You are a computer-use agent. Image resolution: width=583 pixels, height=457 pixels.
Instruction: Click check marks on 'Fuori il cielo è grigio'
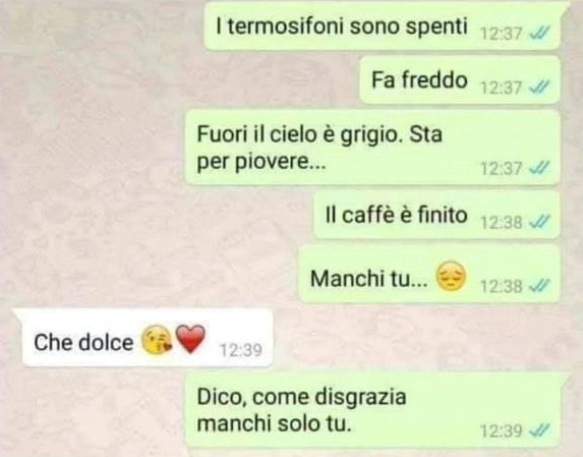539,168
